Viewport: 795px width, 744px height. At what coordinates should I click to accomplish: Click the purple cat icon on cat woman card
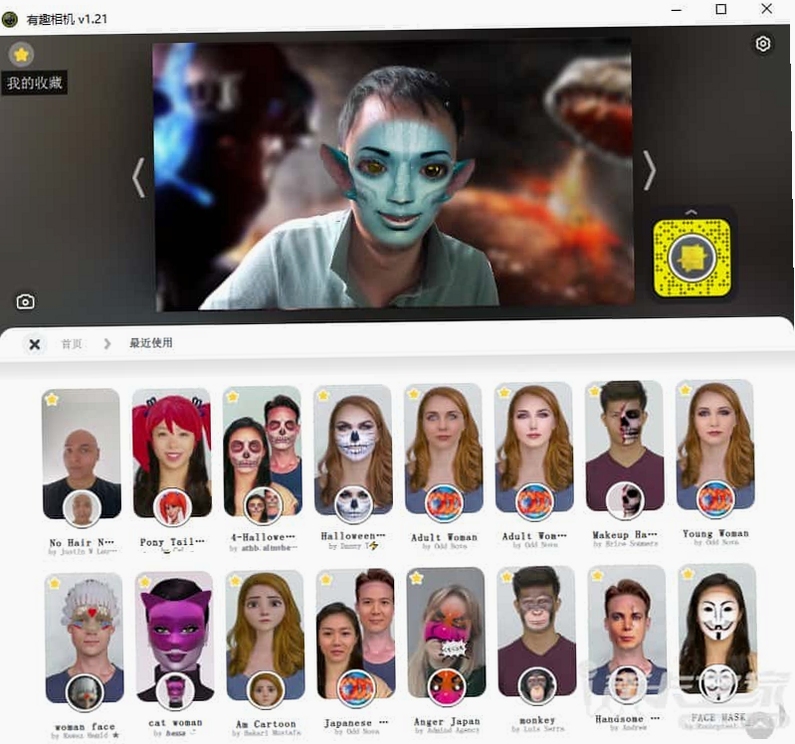[x=175, y=691]
